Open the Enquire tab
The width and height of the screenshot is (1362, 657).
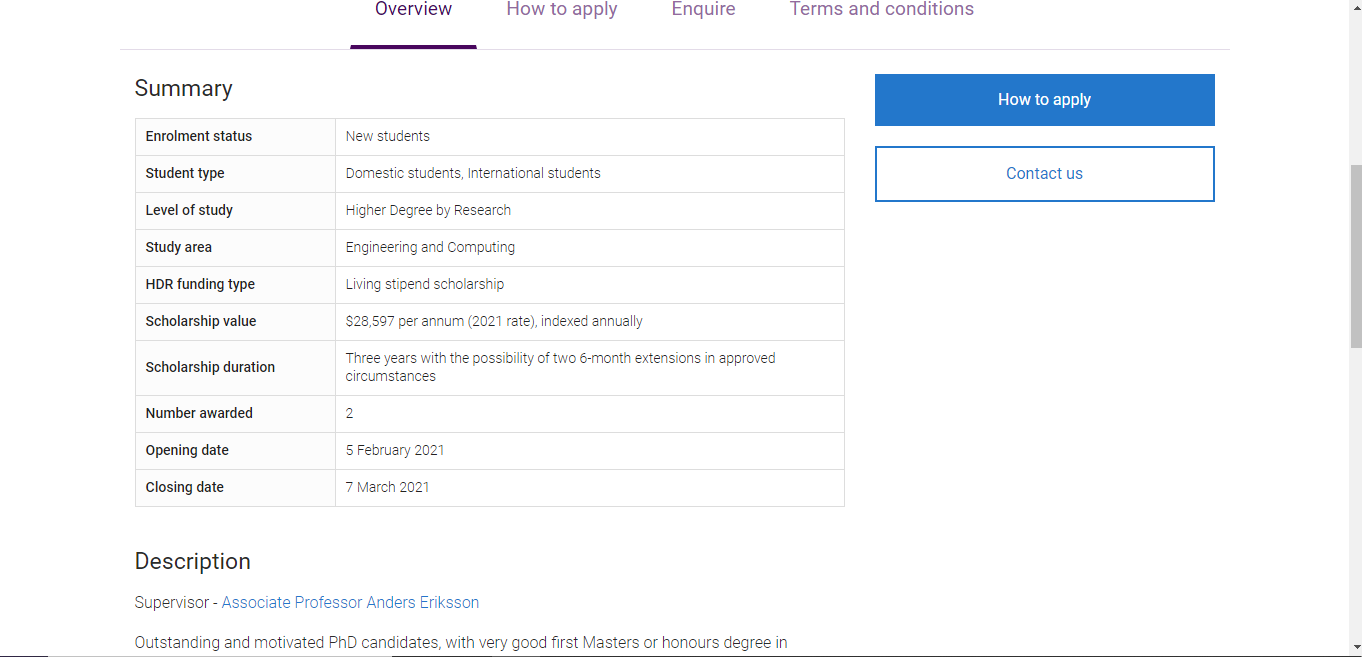703,10
